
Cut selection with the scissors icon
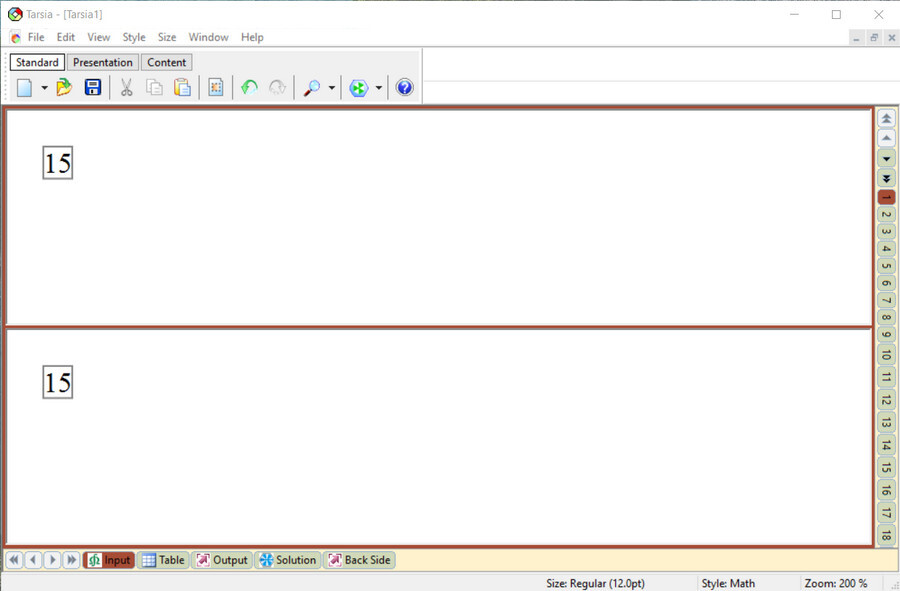tap(126, 88)
